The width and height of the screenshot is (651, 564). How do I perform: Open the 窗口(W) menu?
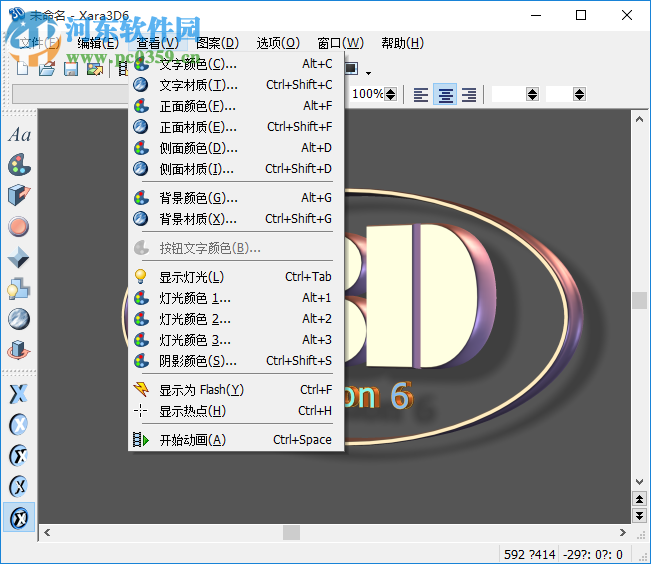[340, 43]
